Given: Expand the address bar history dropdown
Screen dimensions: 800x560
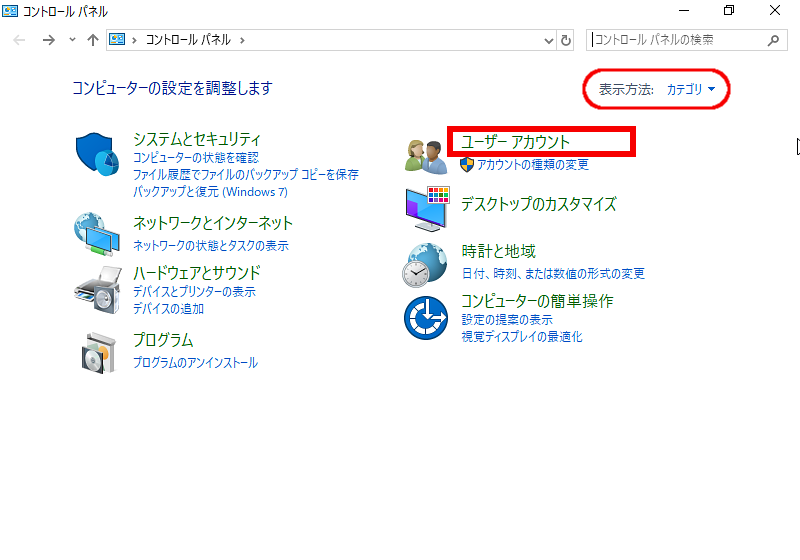Looking at the screenshot, I should coord(549,40).
